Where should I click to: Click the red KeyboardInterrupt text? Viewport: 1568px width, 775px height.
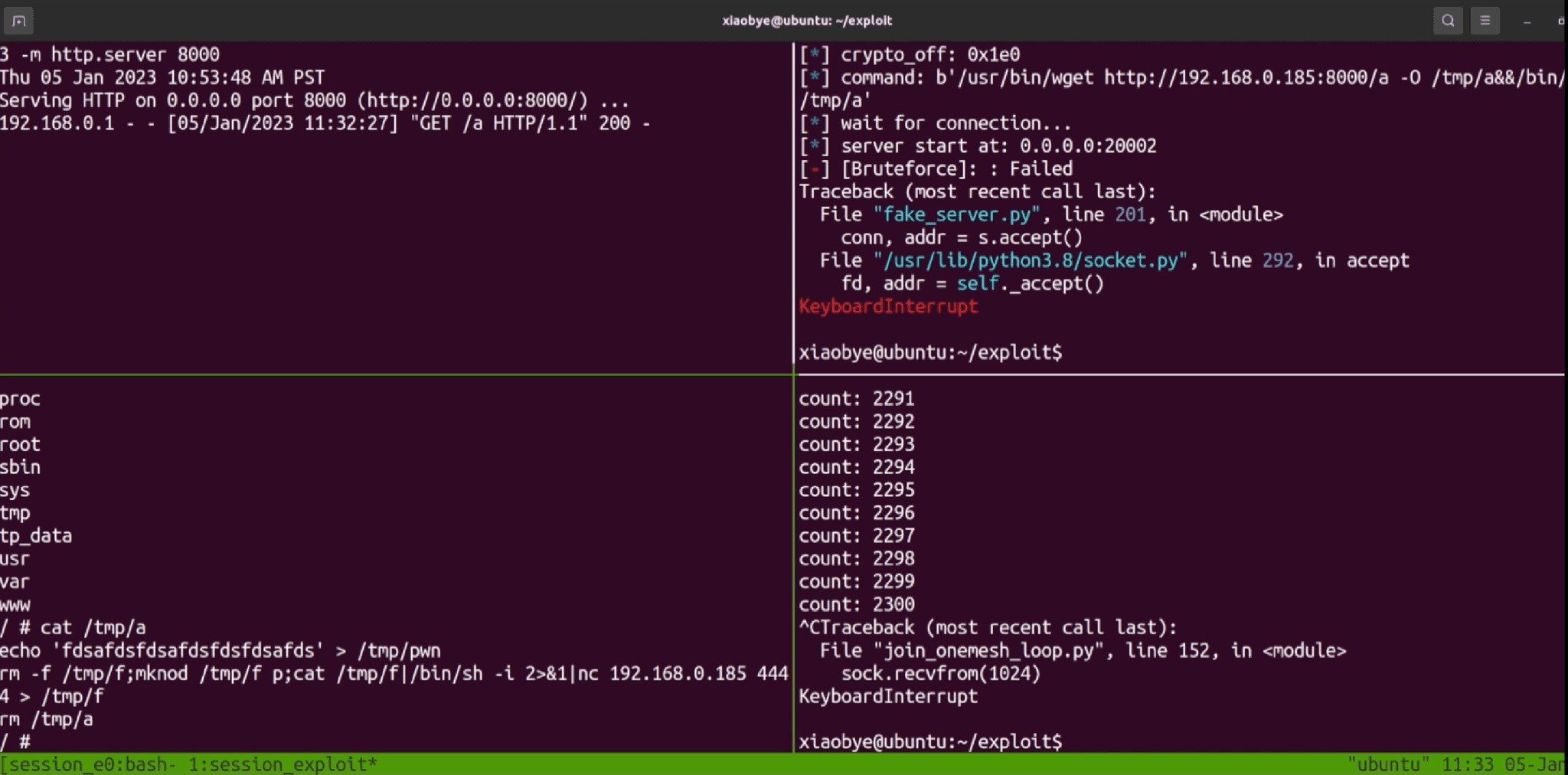coord(888,306)
